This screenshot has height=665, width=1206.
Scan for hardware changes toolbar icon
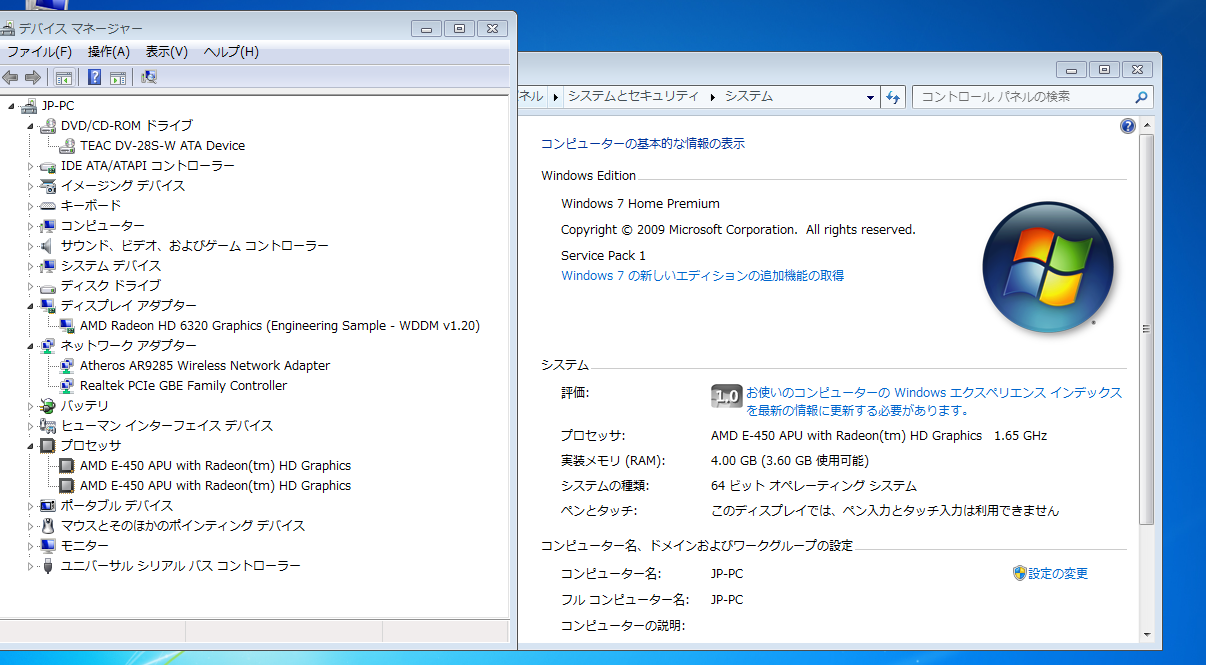[x=149, y=77]
